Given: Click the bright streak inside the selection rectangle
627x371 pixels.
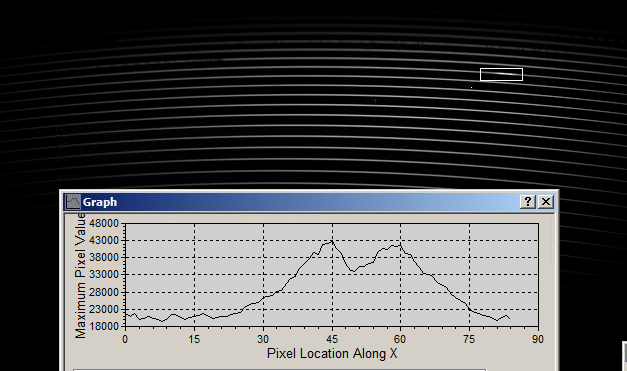Looking at the screenshot, I should [x=503, y=74].
